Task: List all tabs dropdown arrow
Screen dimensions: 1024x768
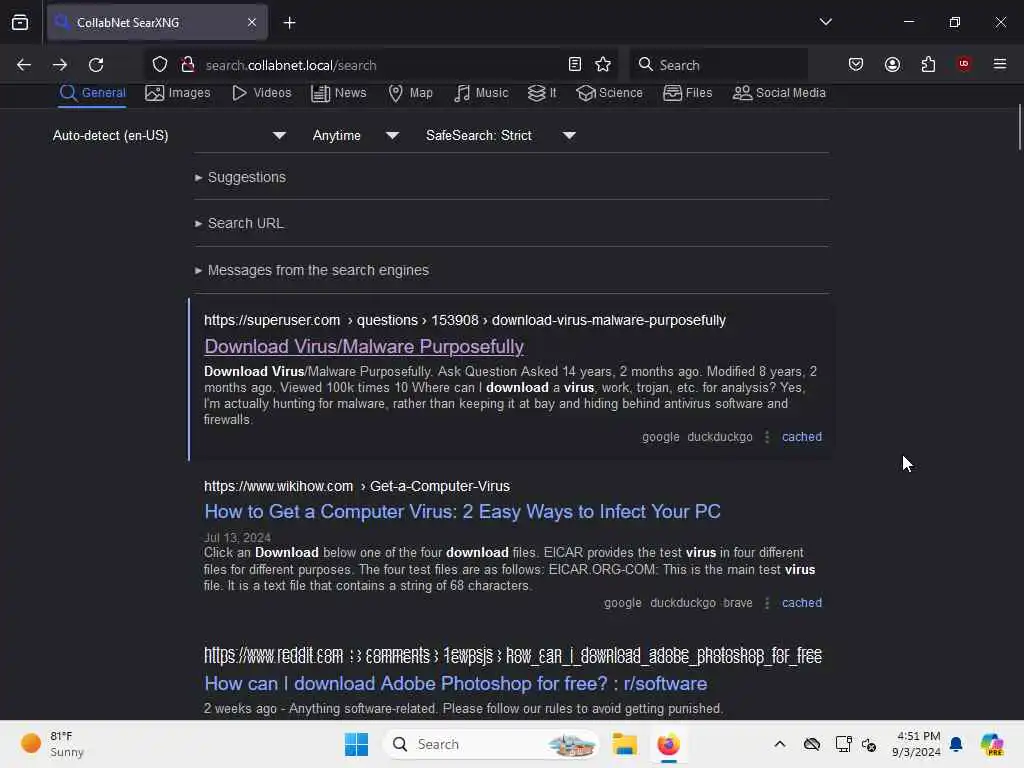Action: pyautogui.click(x=825, y=22)
